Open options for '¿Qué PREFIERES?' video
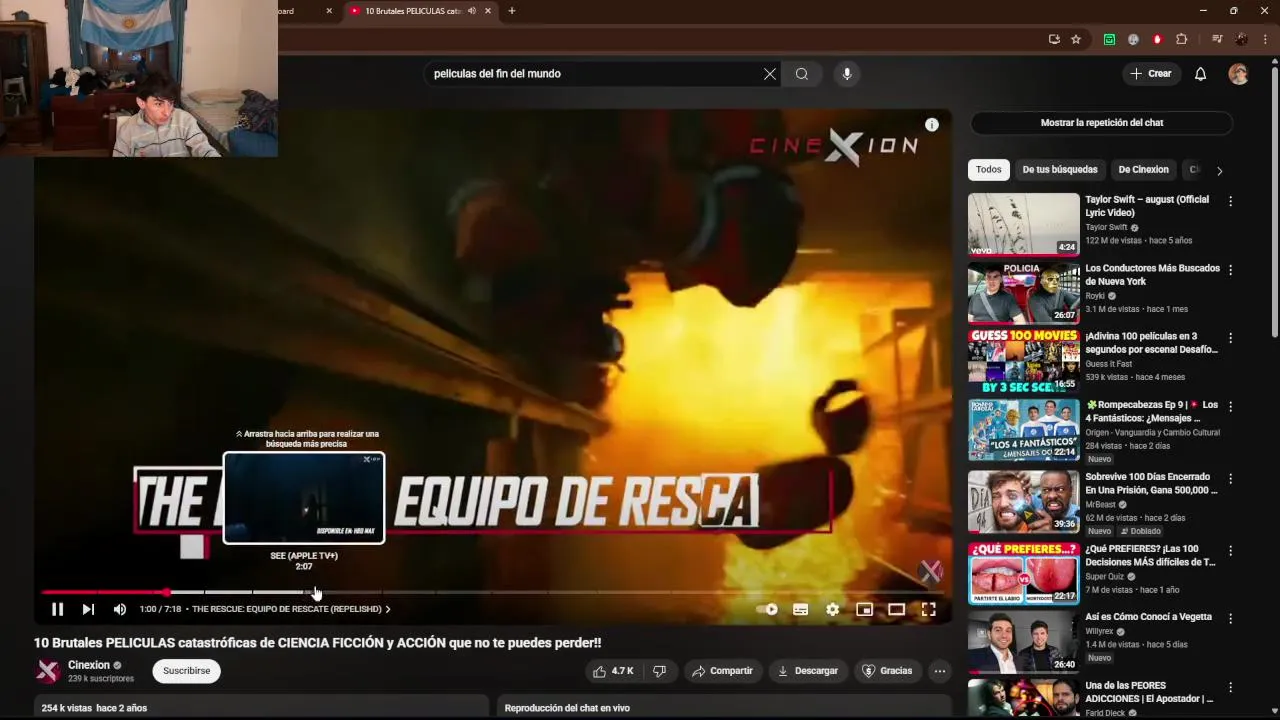This screenshot has height=720, width=1280. 1230,551
